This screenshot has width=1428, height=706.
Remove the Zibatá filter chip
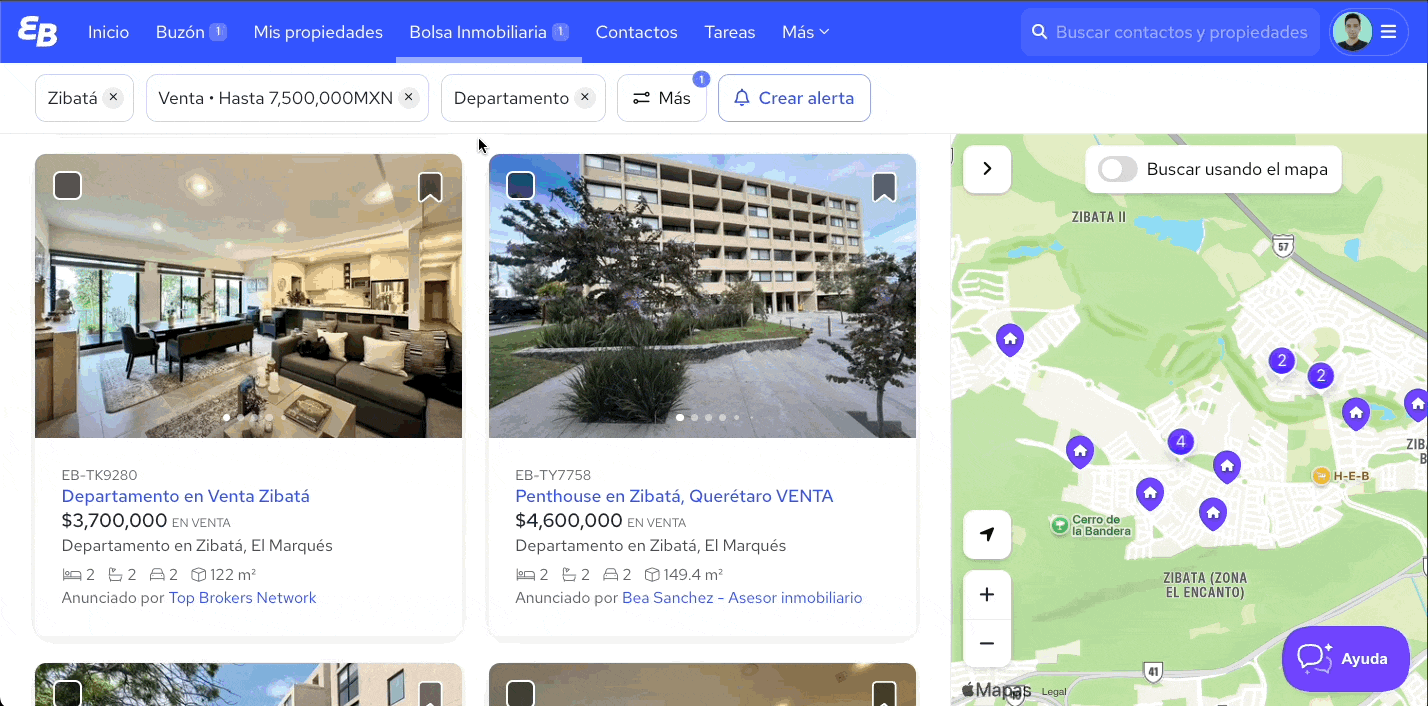pyautogui.click(x=114, y=98)
